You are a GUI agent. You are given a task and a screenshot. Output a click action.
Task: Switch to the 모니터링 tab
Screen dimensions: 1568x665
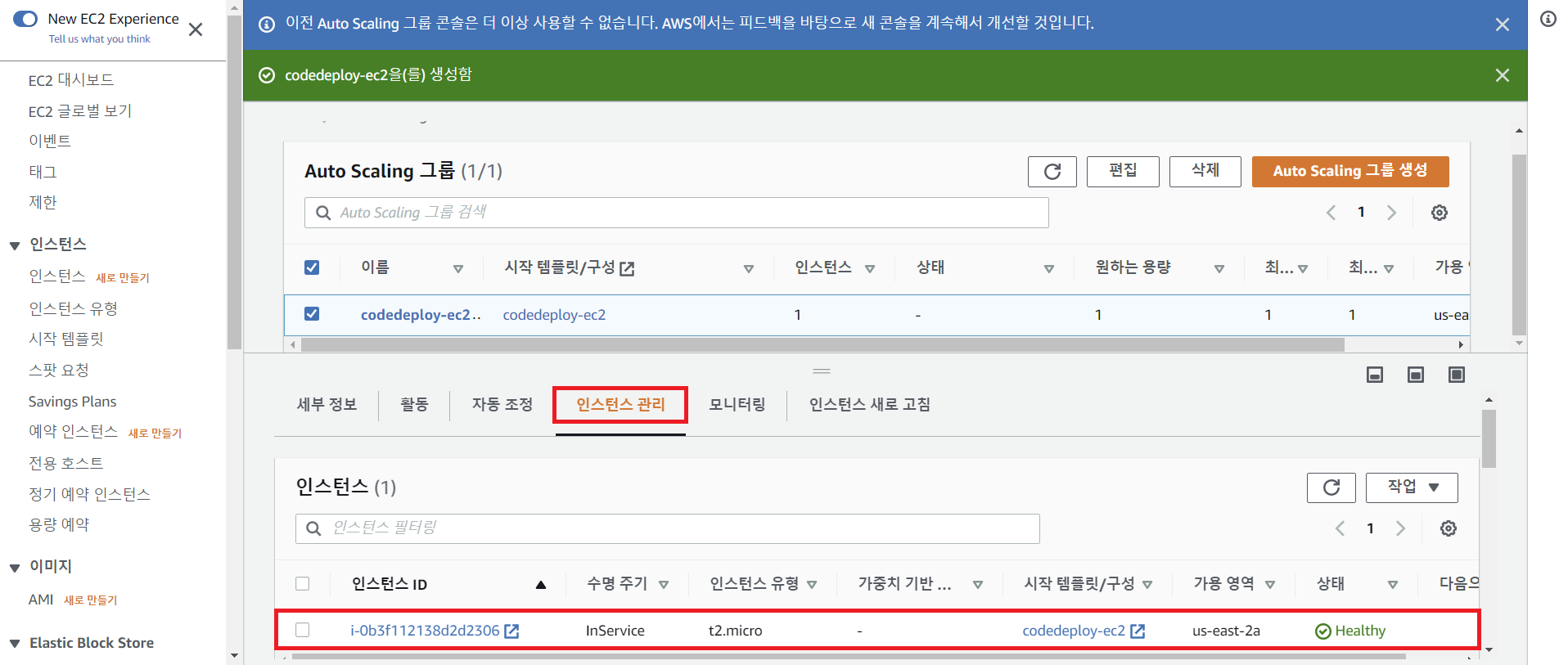(x=737, y=405)
